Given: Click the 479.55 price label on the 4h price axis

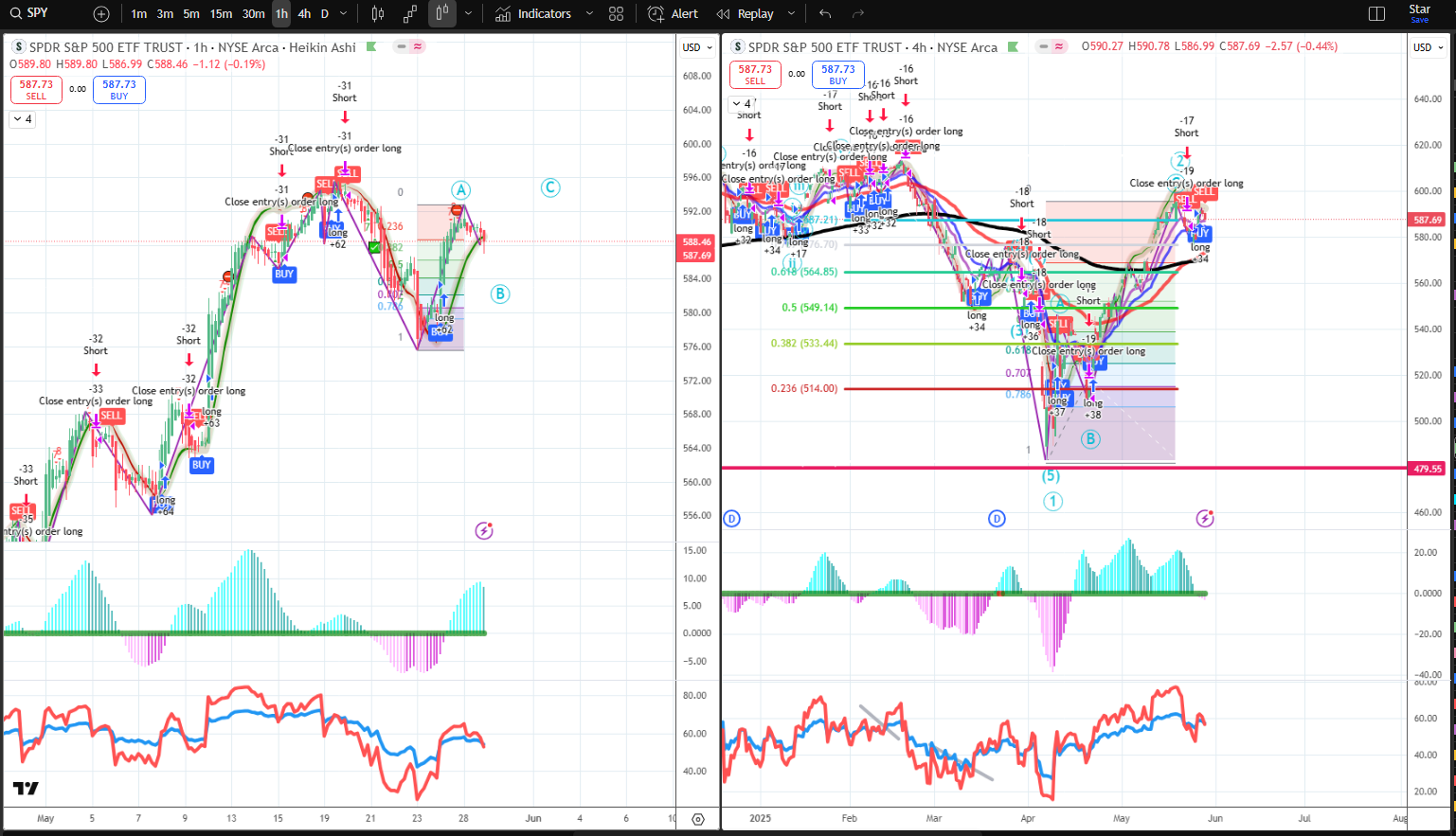Looking at the screenshot, I should tap(1427, 469).
